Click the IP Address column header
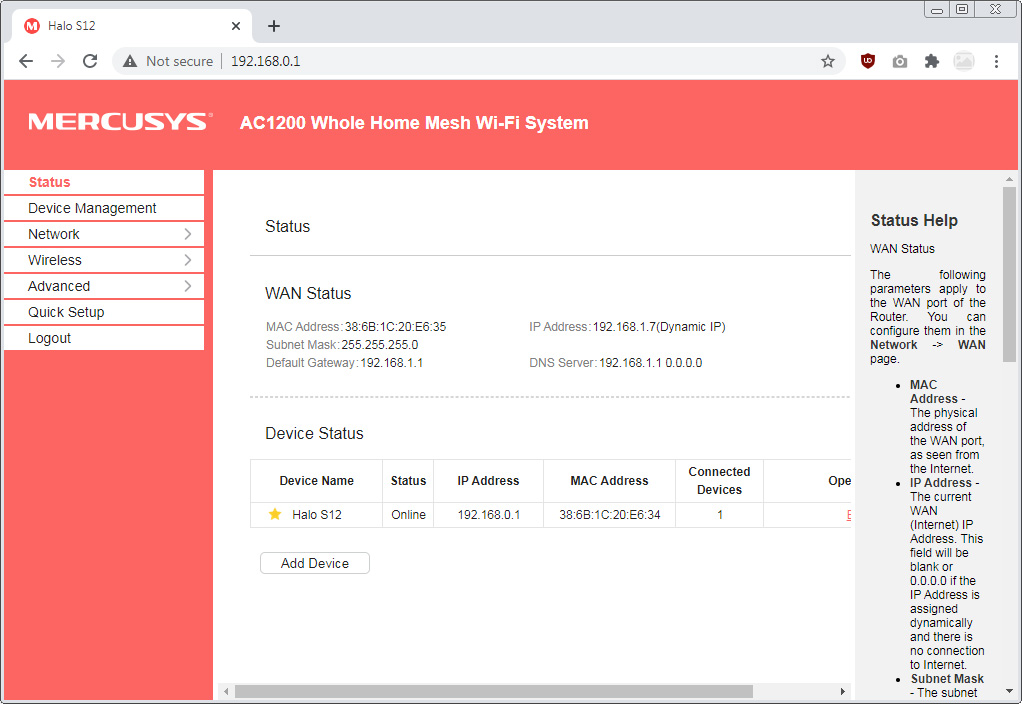 click(488, 480)
